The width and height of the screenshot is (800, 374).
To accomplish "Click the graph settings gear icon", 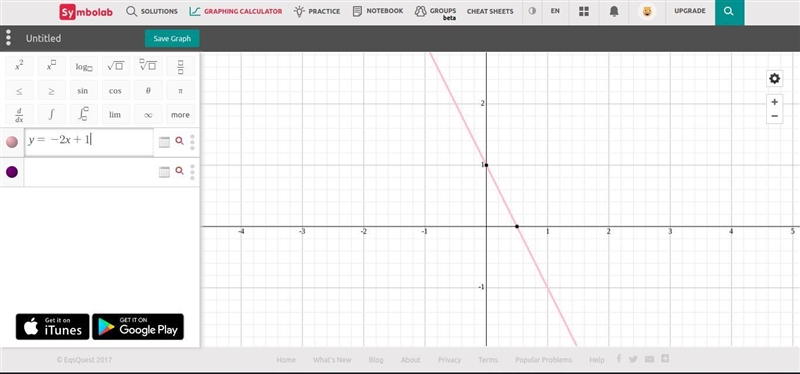I will tap(774, 79).
